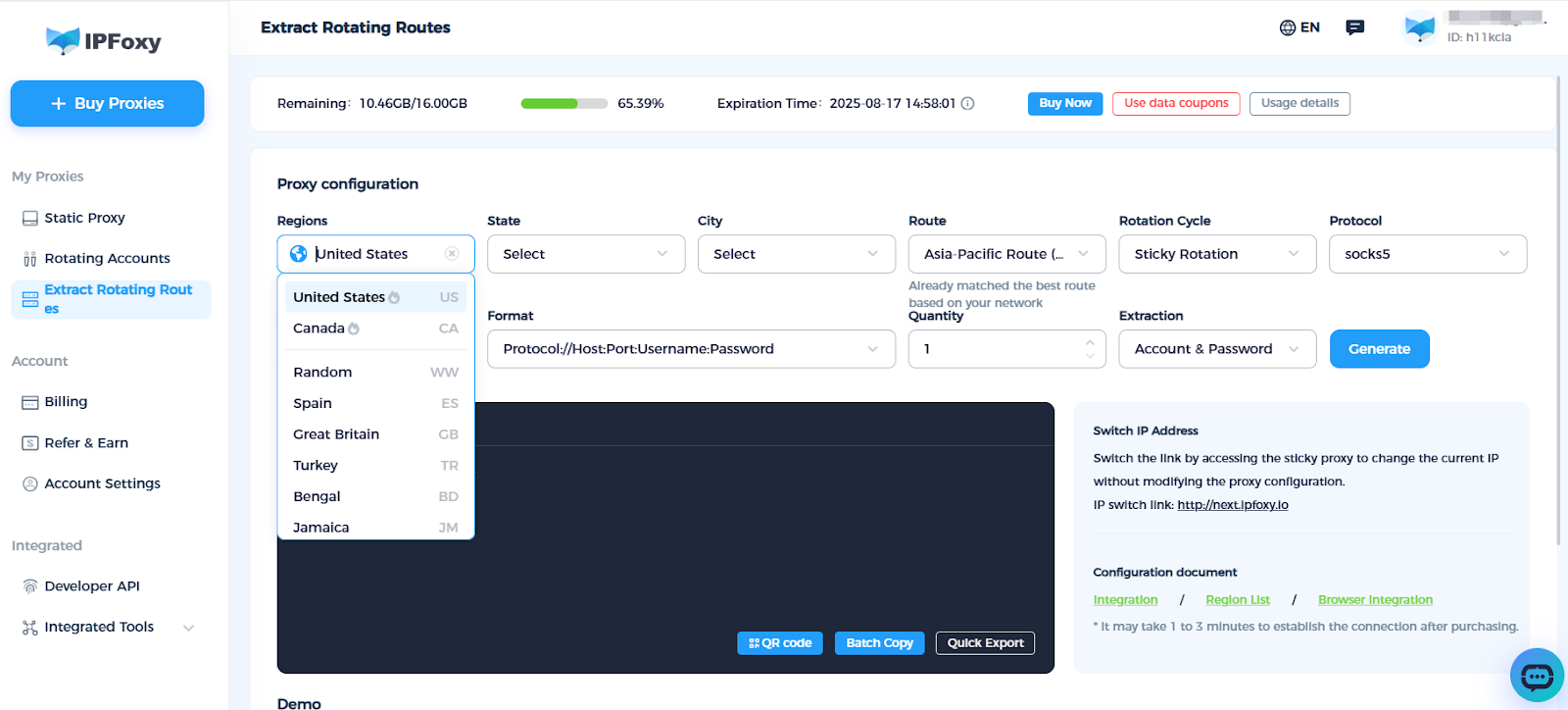
Task: Click the data usage progress bar
Action: [x=563, y=104]
